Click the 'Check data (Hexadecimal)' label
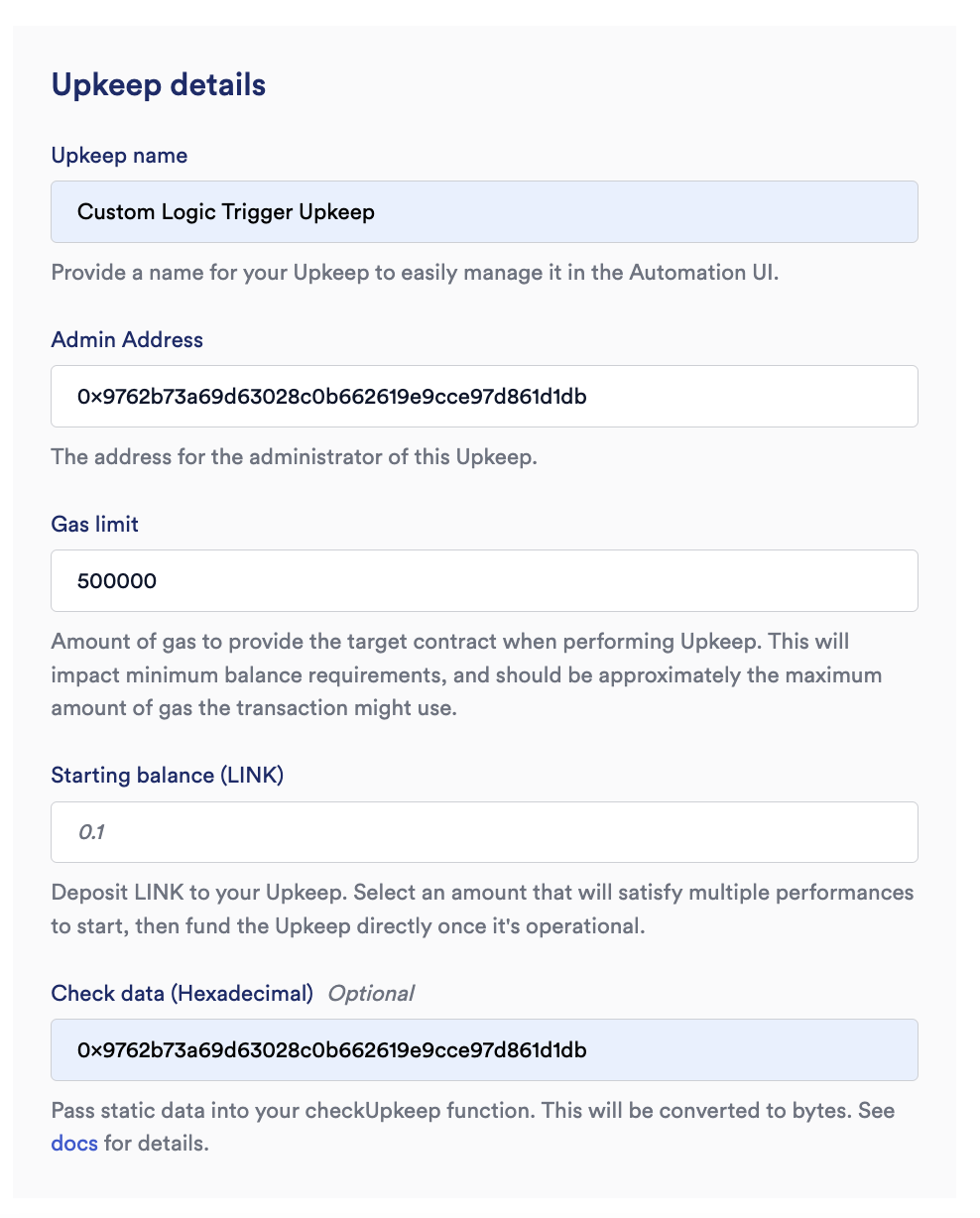 (183, 993)
